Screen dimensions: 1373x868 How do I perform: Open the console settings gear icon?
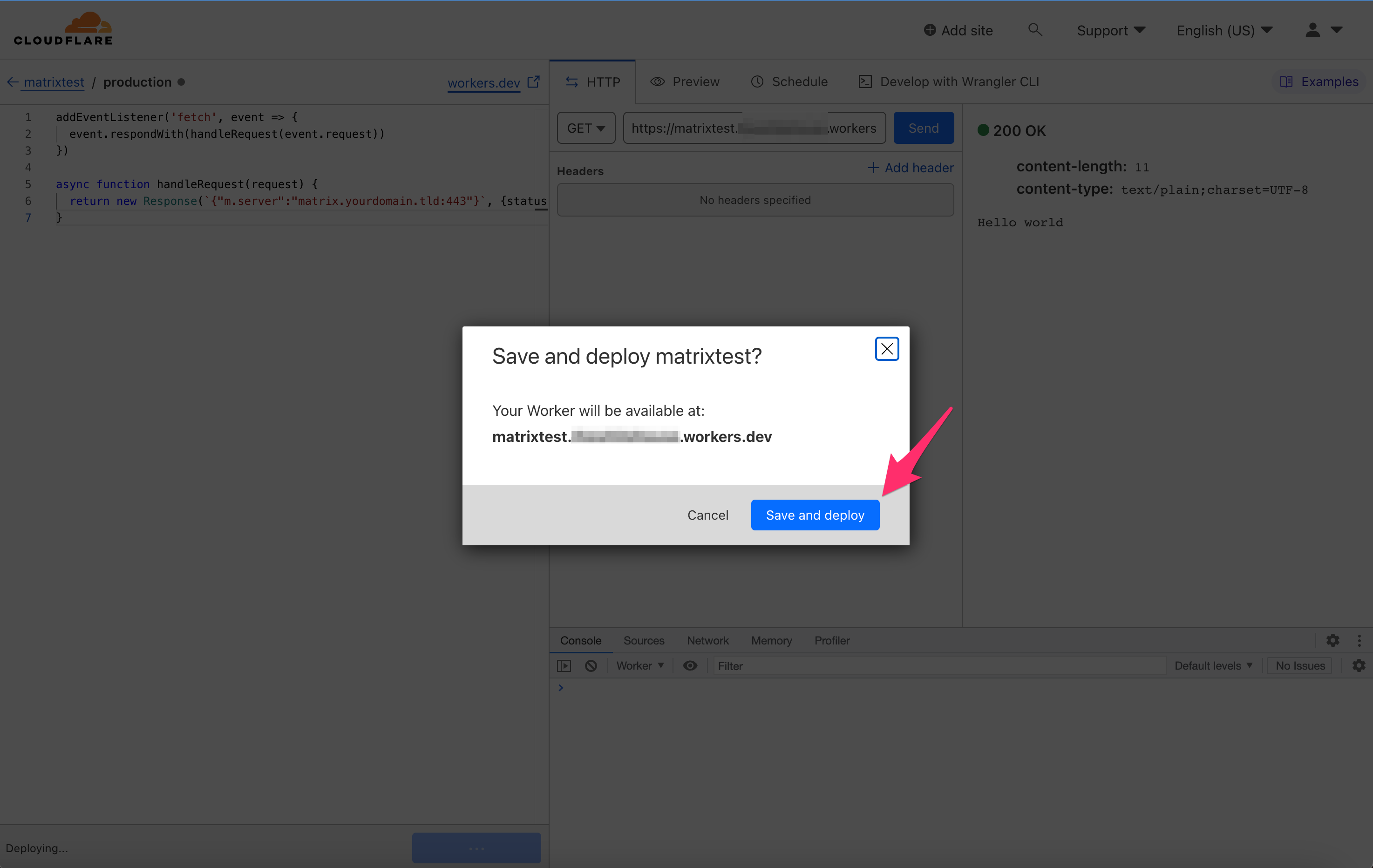coord(1359,666)
